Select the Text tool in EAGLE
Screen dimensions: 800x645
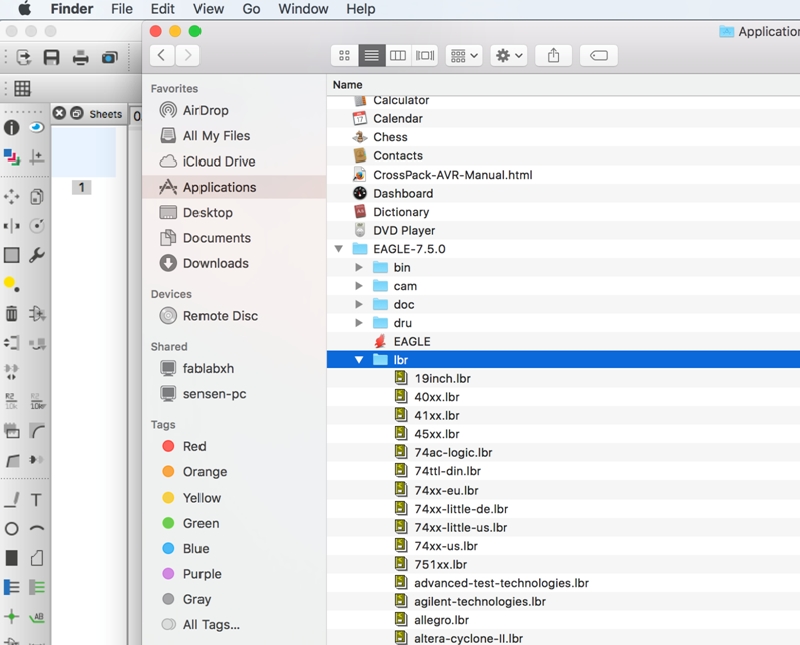[x=36, y=500]
